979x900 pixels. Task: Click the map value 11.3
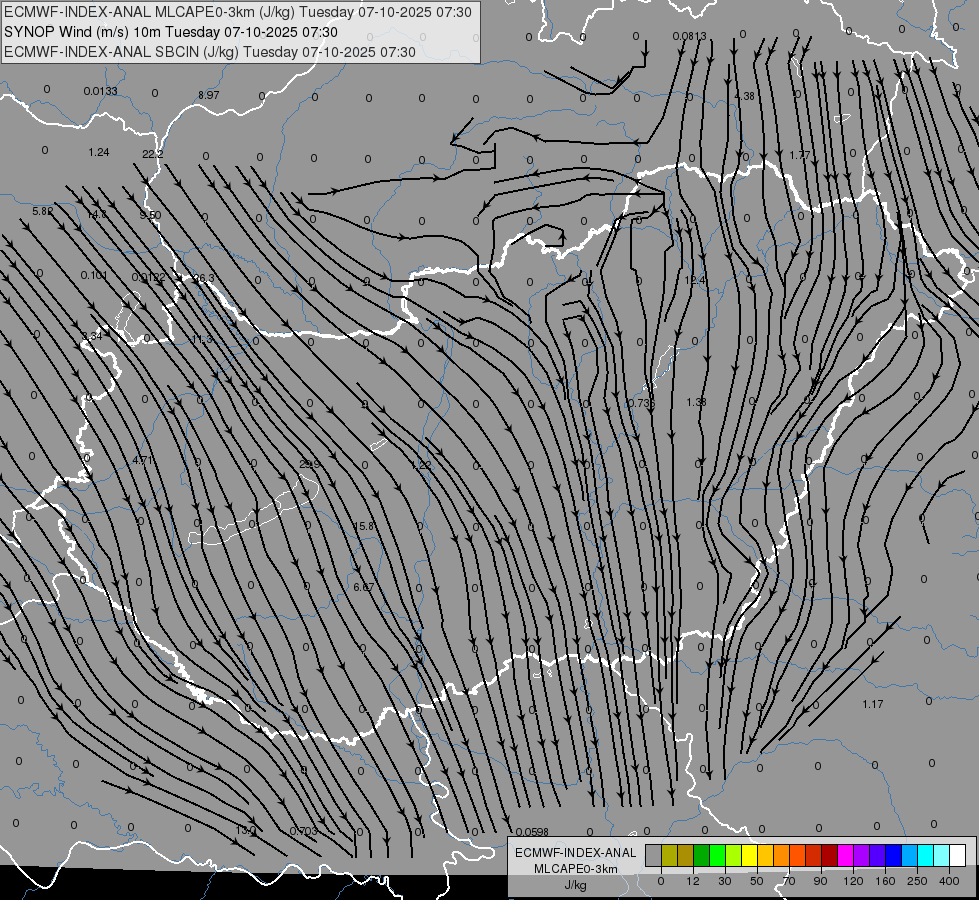(x=202, y=339)
